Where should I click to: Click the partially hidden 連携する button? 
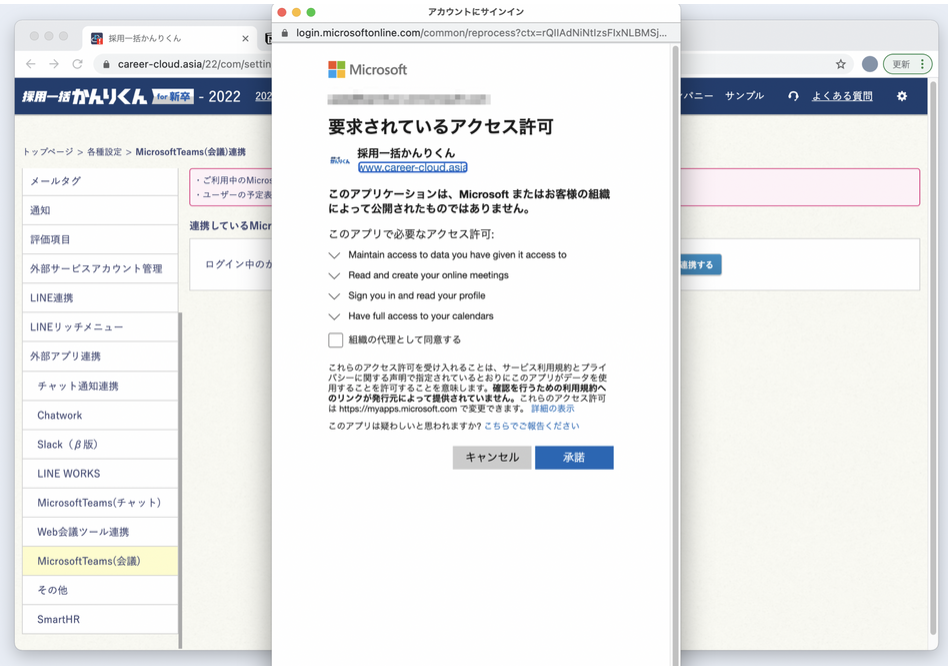point(700,265)
